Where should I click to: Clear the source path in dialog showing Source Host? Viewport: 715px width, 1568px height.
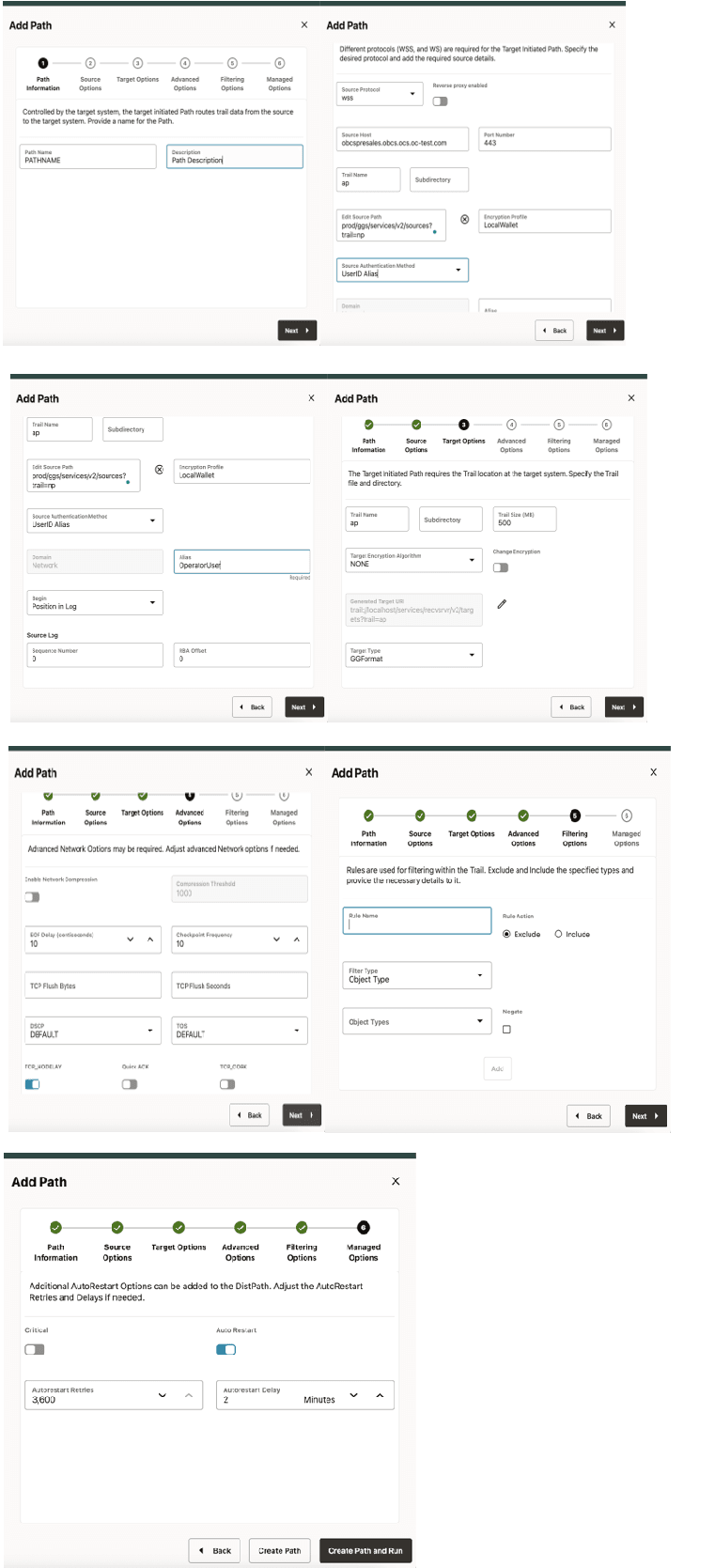click(x=464, y=219)
